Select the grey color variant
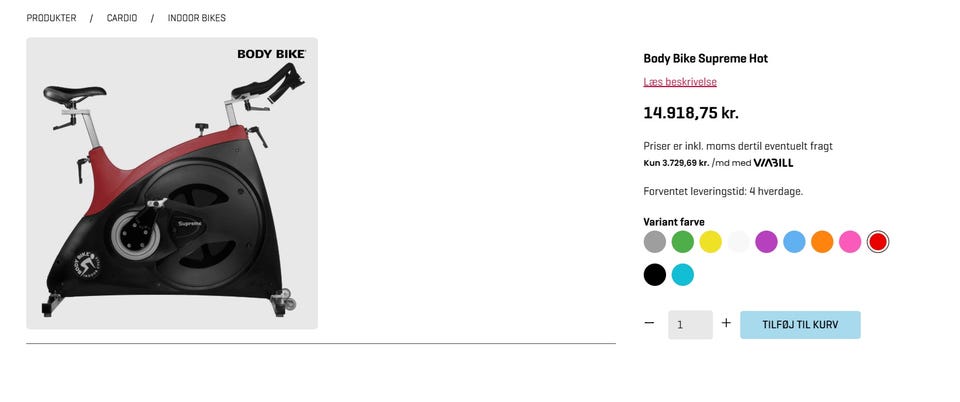The image size is (960, 402). tap(654, 242)
